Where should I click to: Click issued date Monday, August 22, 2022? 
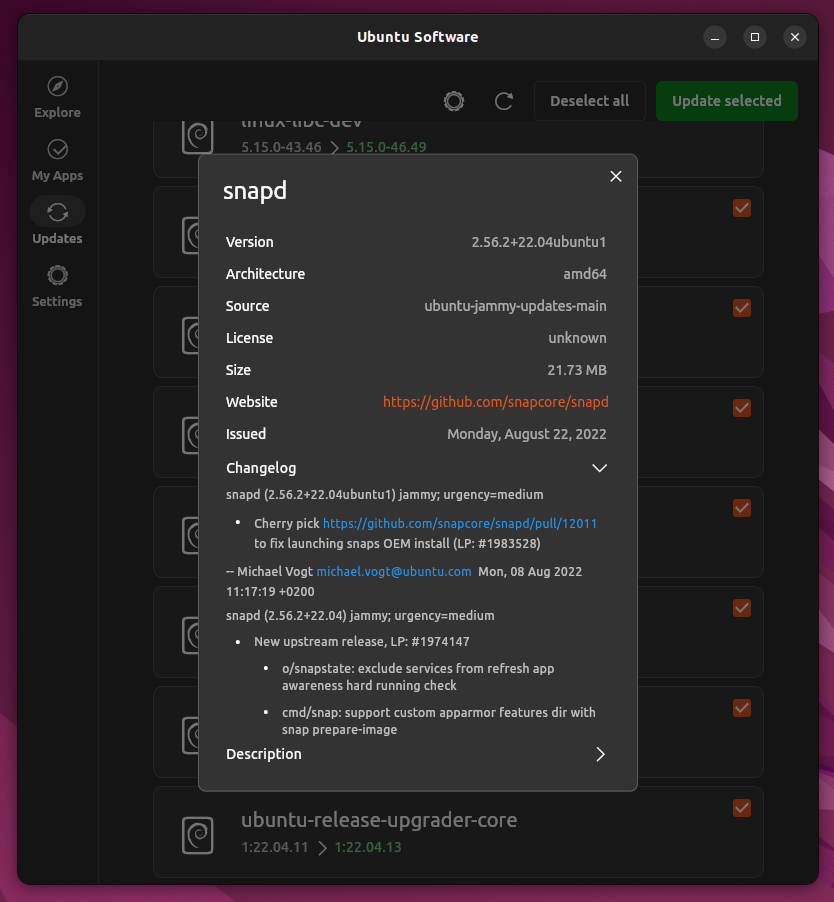click(x=527, y=434)
